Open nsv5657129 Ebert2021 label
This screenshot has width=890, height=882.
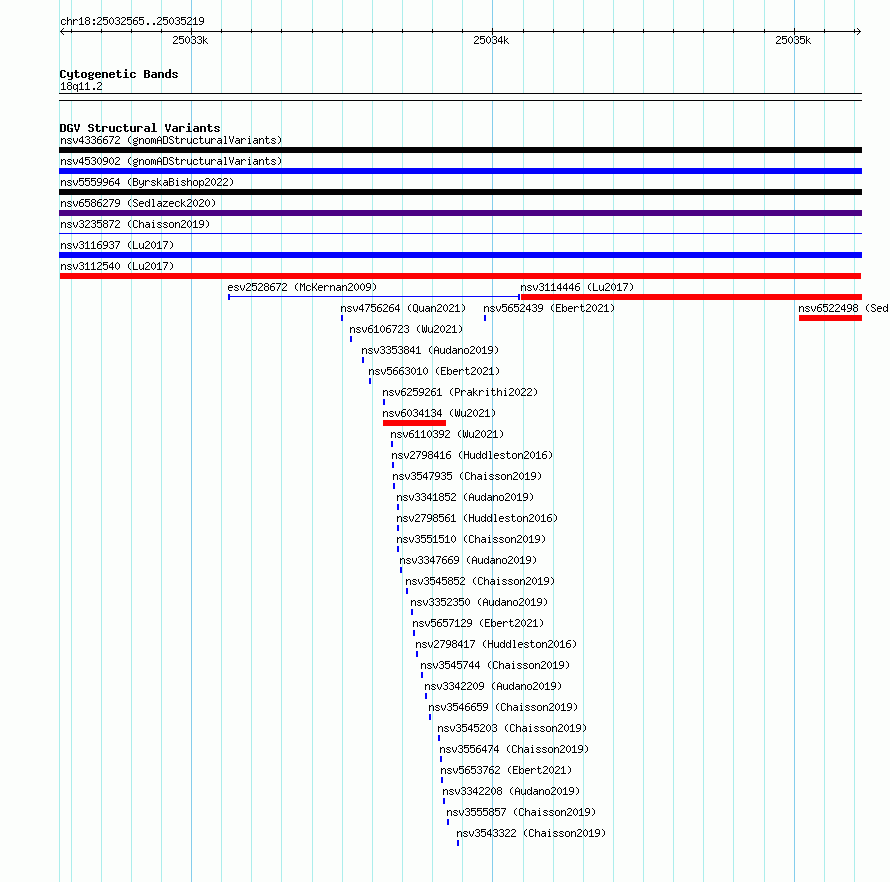coord(478,623)
